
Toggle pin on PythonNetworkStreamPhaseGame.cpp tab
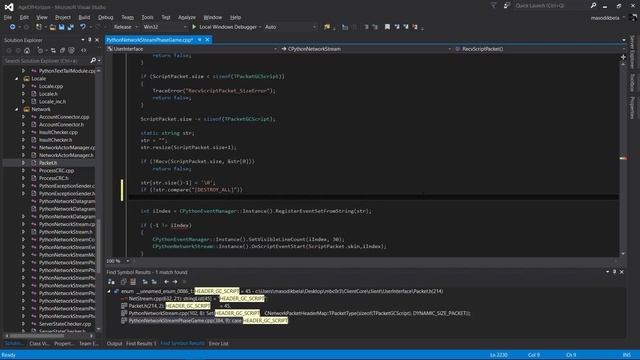200,40
